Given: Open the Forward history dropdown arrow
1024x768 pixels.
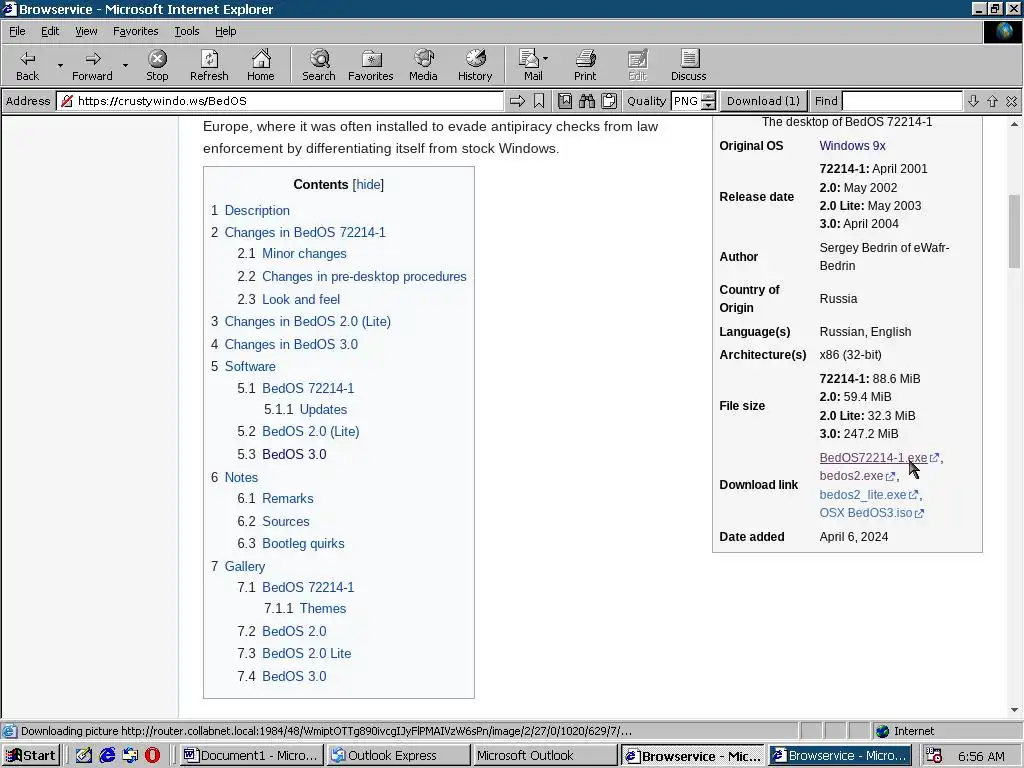Looking at the screenshot, I should [x=125, y=65].
